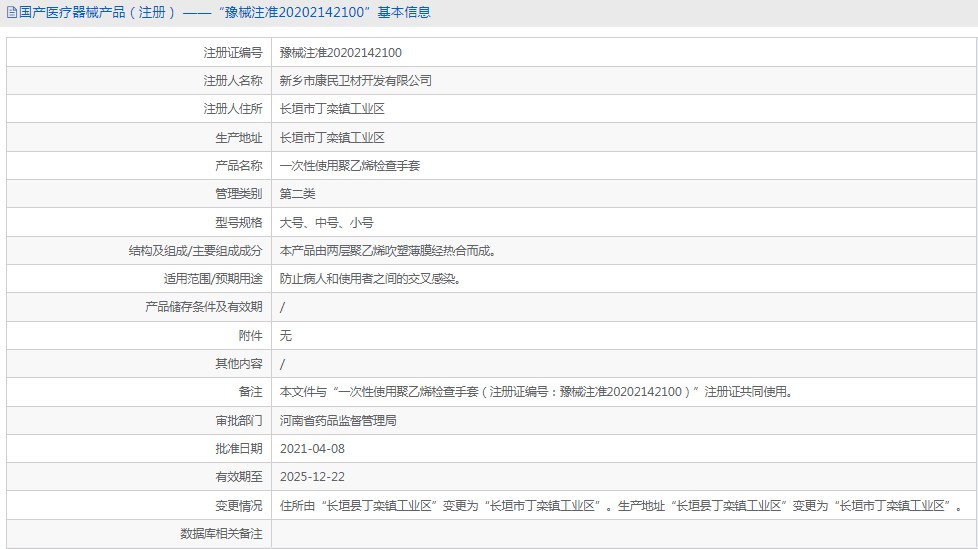978x549 pixels.
Task: Click the 备注 text starting with 本文件与
Action: [x=536, y=392]
